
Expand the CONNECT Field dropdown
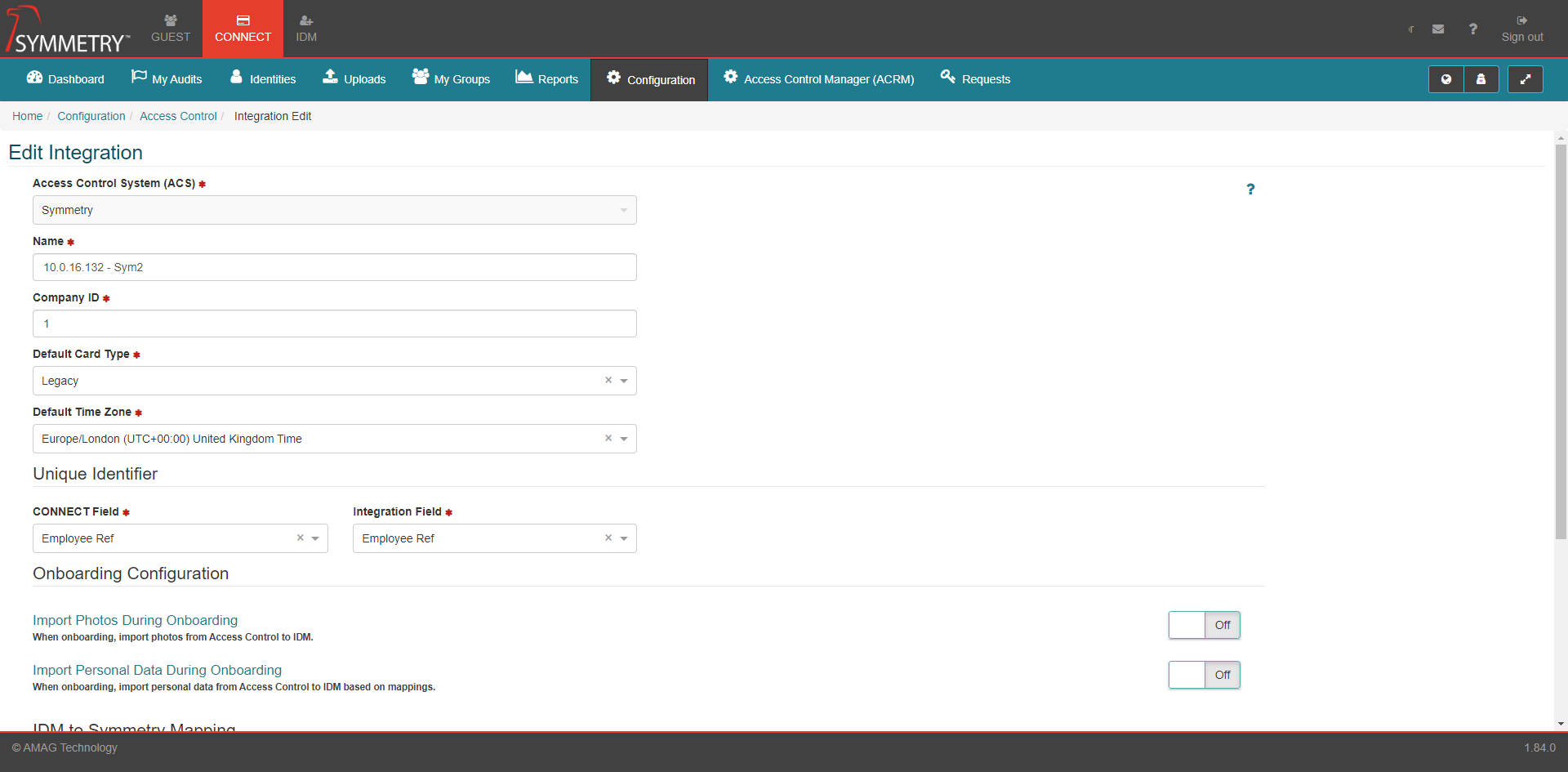(x=315, y=538)
